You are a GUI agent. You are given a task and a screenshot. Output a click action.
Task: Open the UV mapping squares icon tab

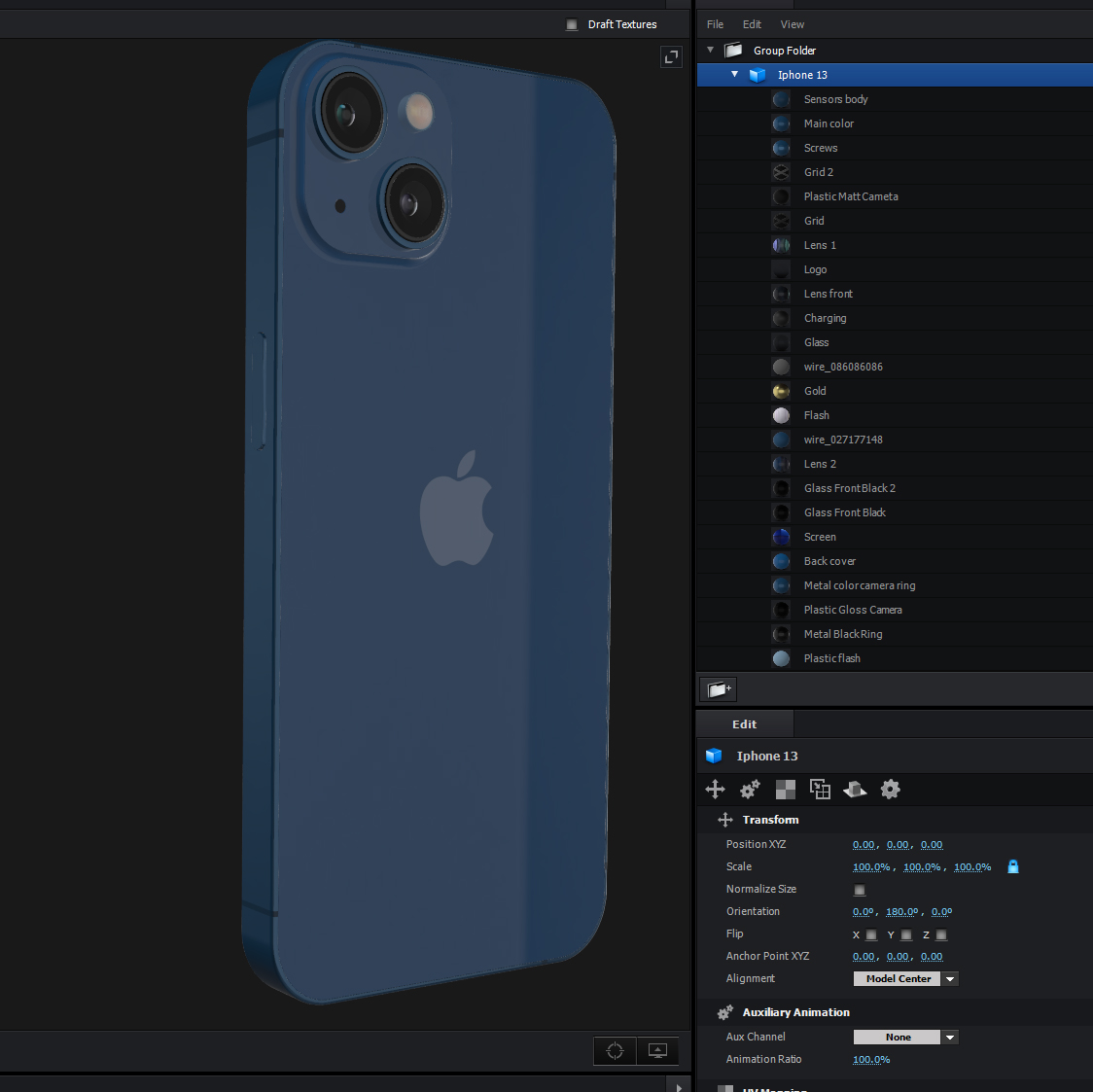820,790
